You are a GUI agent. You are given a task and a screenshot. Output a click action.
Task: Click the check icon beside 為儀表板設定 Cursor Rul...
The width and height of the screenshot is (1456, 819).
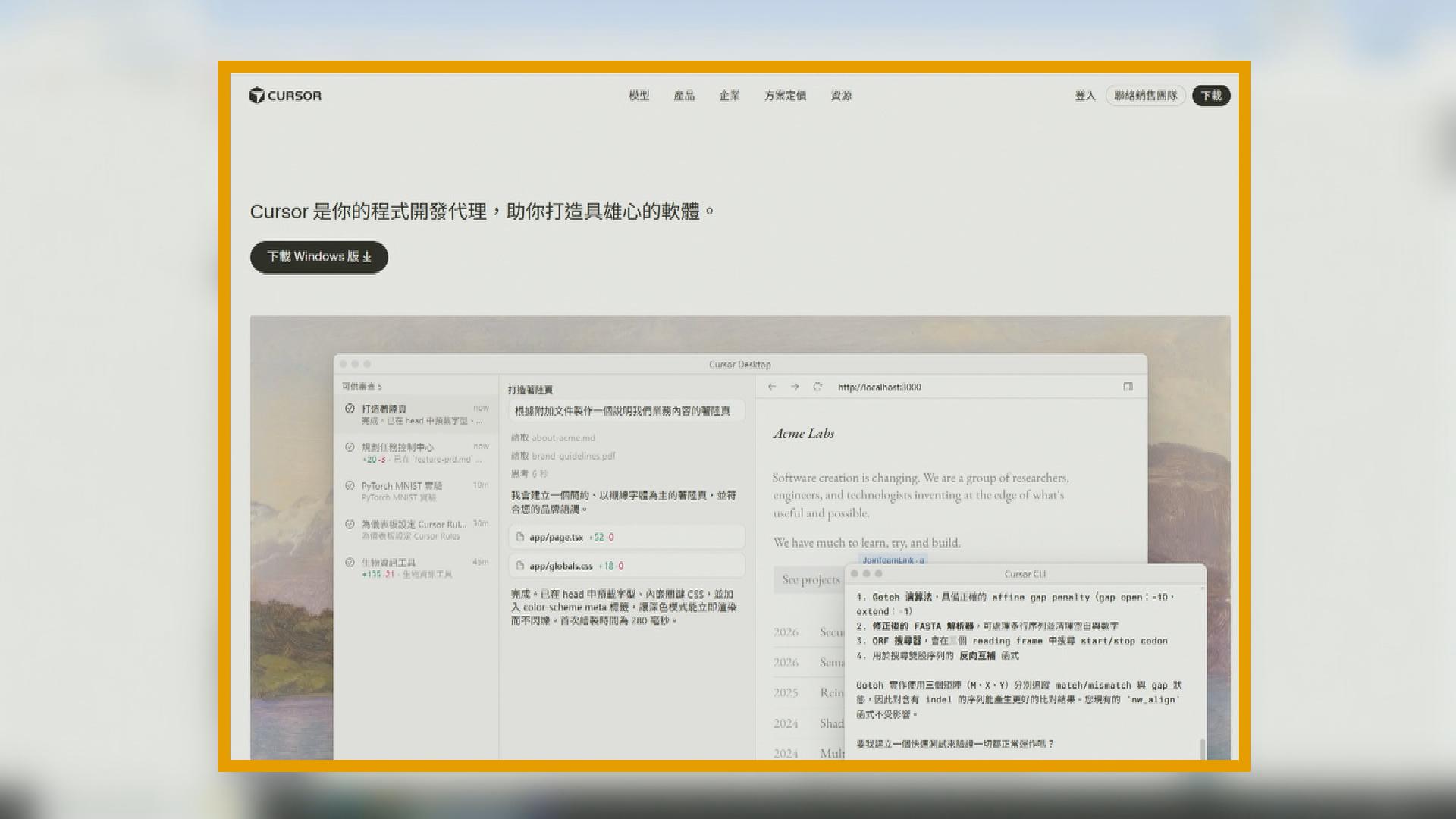[350, 524]
